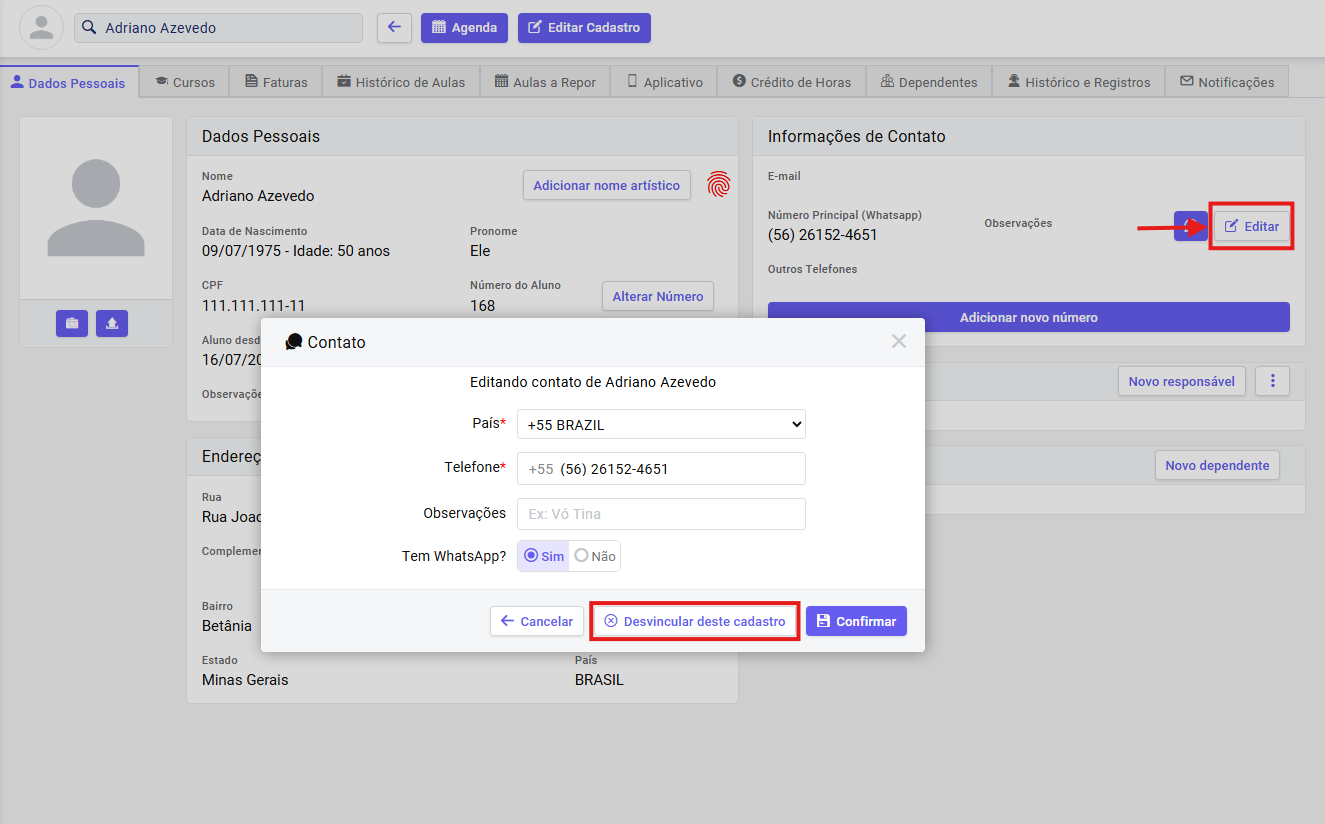Screen dimensions: 1325x824
Task: Click the purple WhatsApp button beside Editar
Action: click(x=1189, y=226)
